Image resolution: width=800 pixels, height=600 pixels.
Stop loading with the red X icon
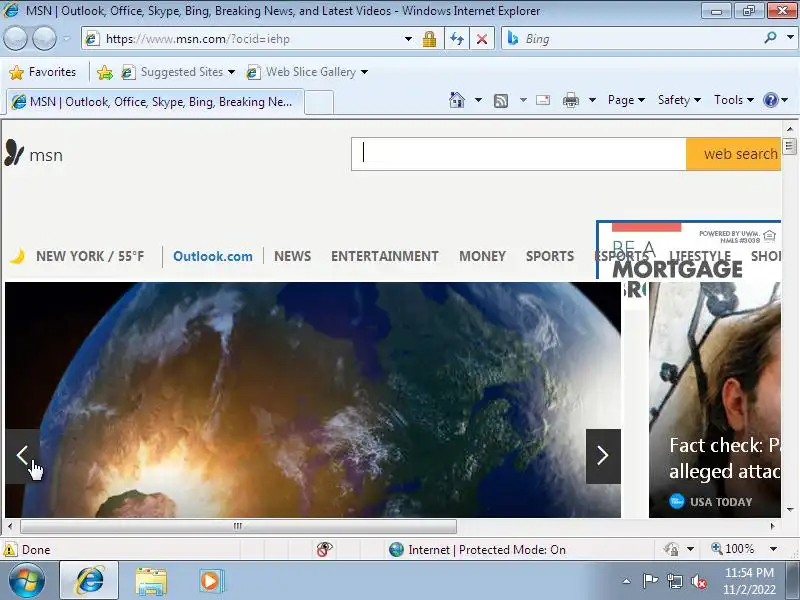[x=482, y=39]
